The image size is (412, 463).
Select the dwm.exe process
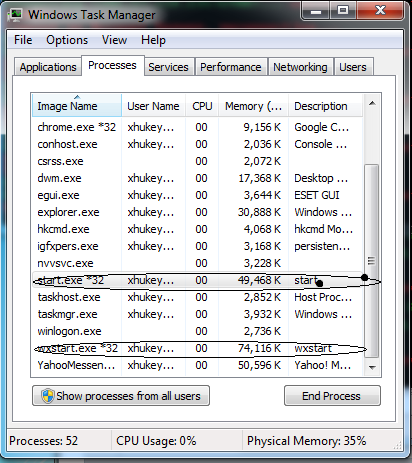pos(197,178)
